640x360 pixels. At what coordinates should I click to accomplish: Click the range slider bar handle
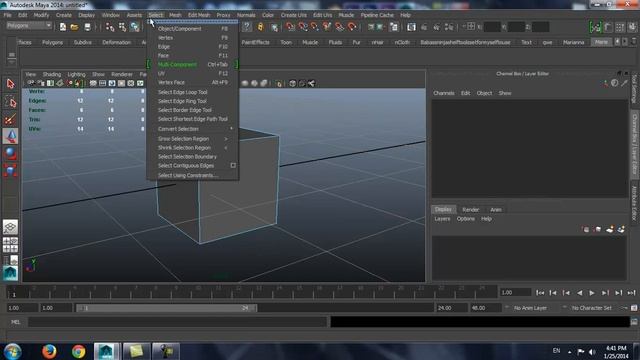167,308
